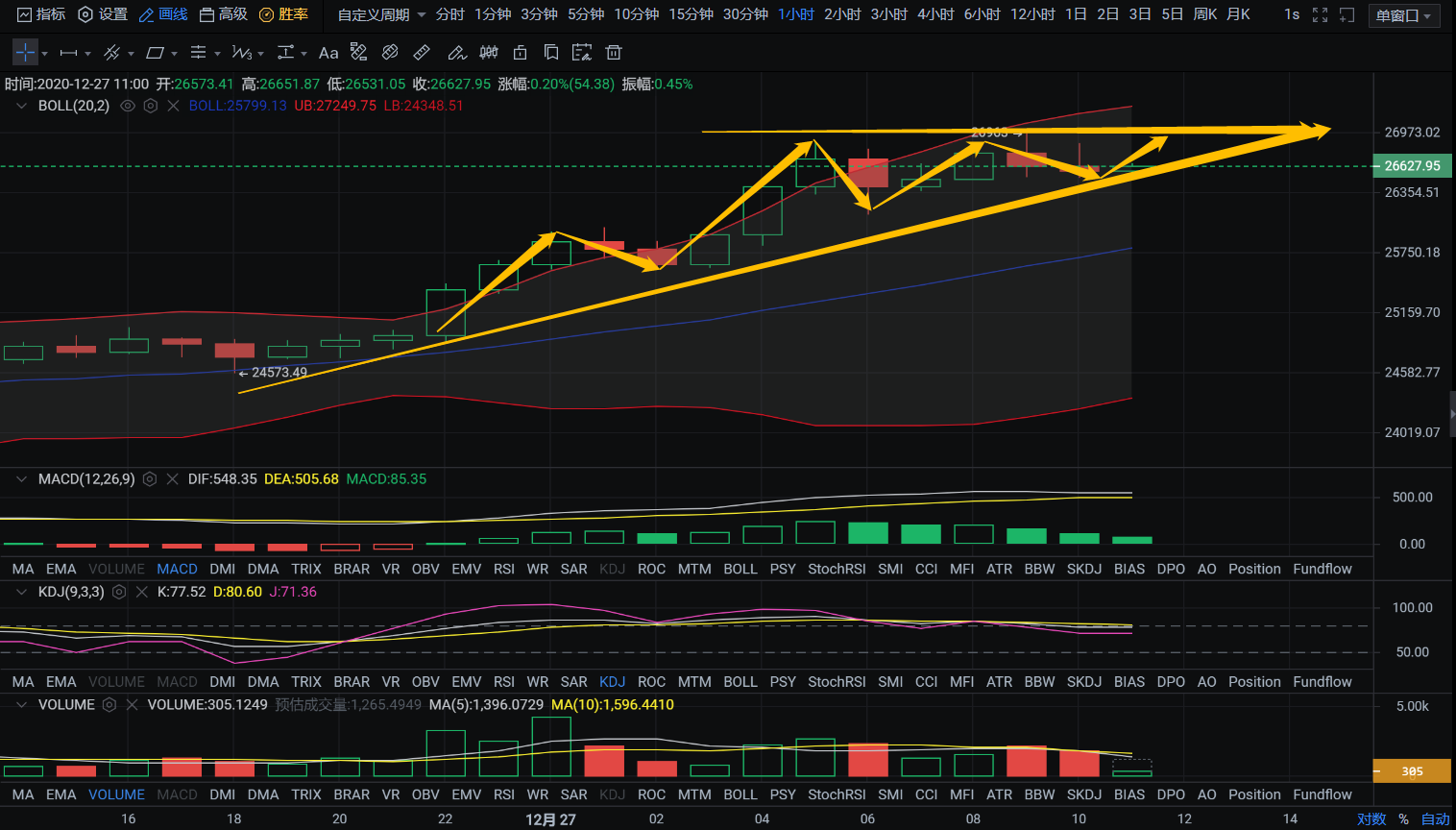Remove the MACD indicator with X
Viewport: 1456px width, 830px height.
(x=173, y=479)
